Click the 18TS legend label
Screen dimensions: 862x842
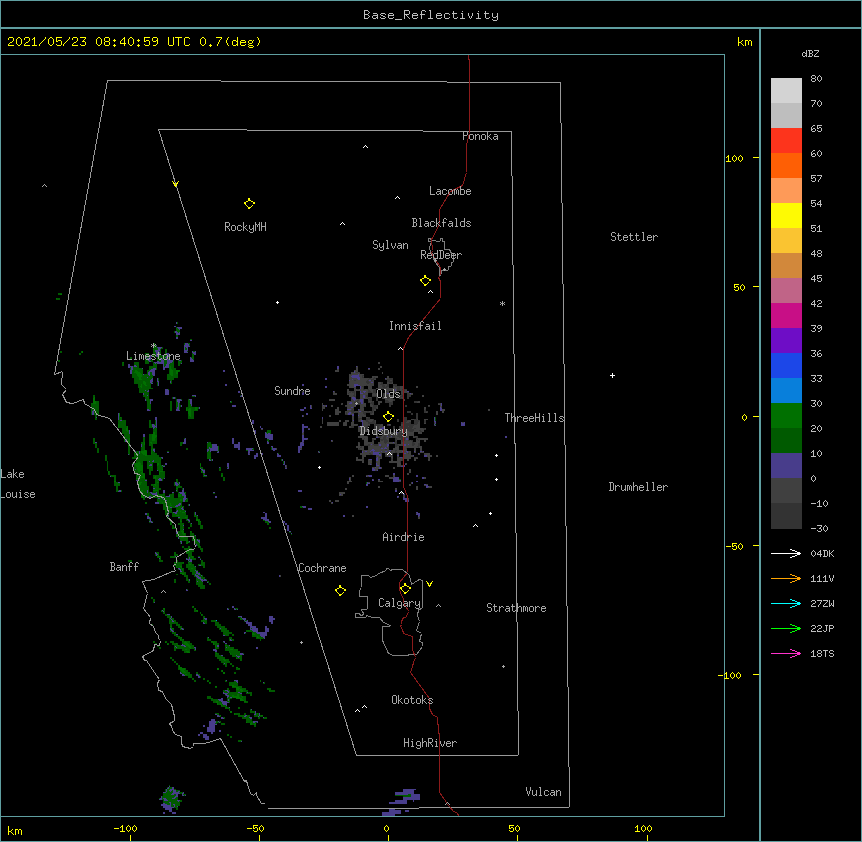822,653
